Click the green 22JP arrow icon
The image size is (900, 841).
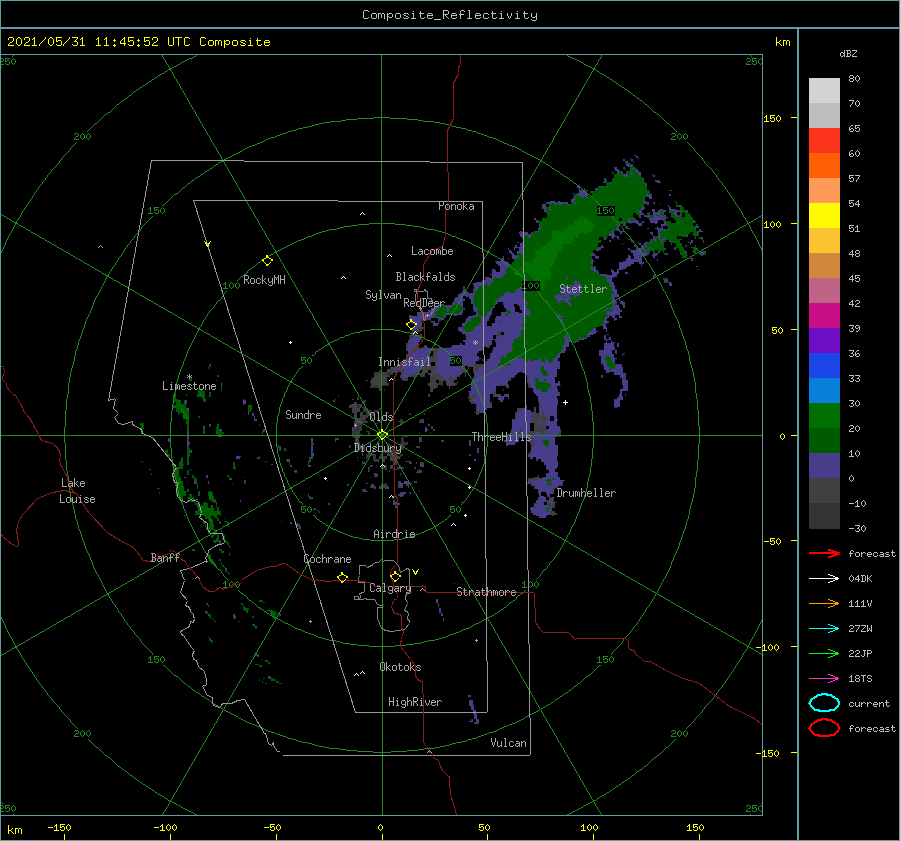pyautogui.click(x=824, y=653)
